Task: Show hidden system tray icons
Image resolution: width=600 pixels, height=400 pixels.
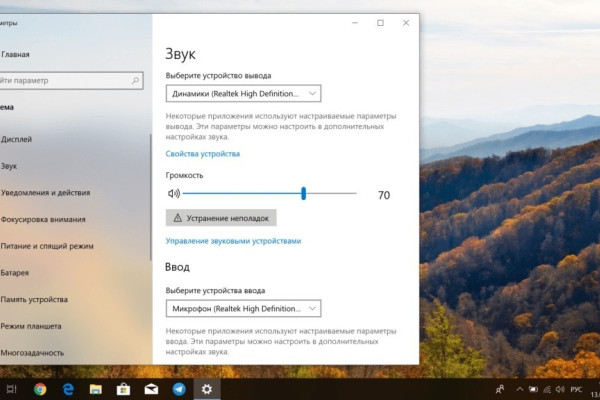Action: click(518, 389)
